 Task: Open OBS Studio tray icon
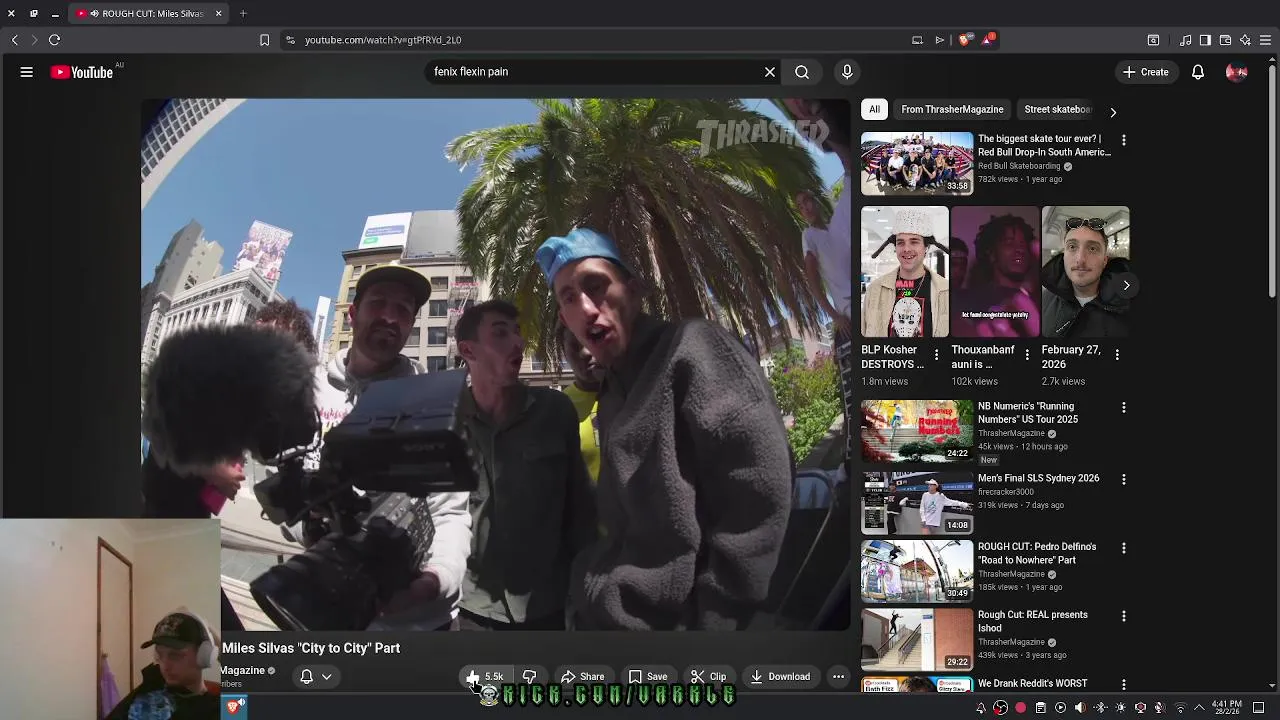[x=1000, y=708]
